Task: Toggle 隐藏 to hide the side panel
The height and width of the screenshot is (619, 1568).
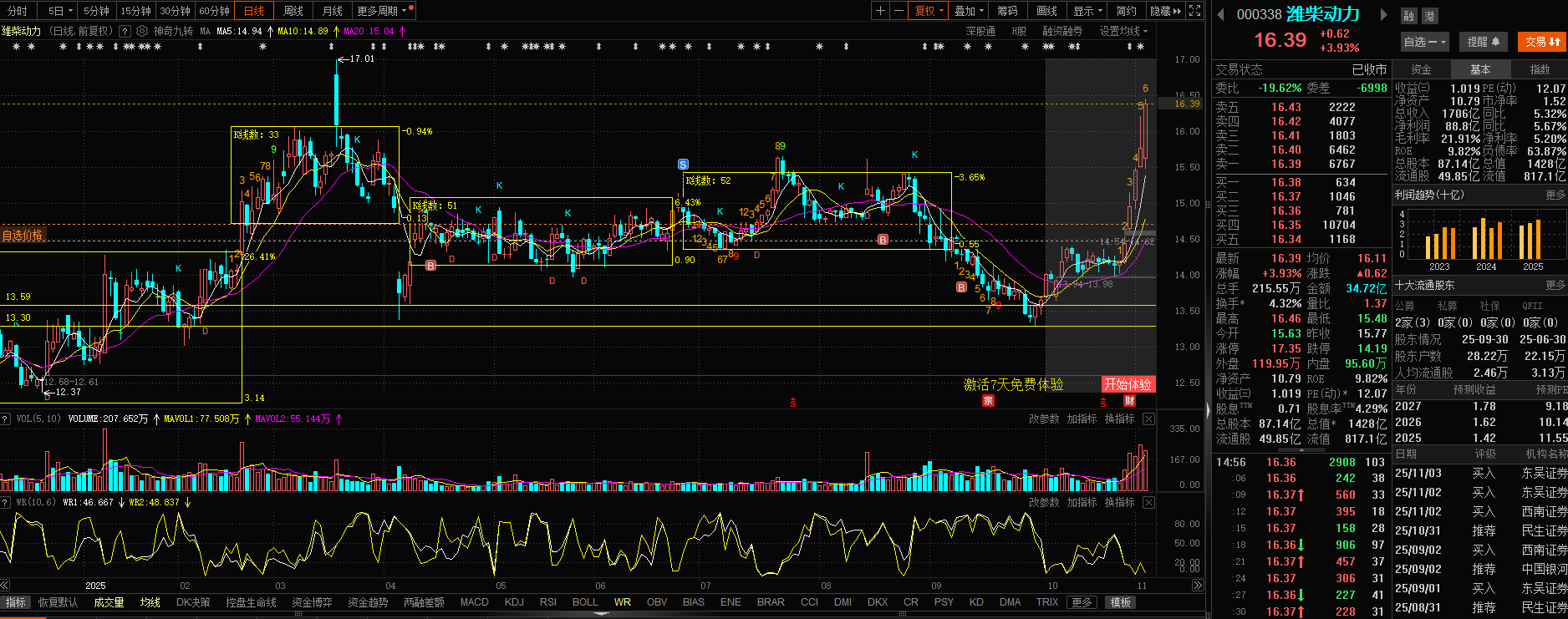Action: (1165, 11)
